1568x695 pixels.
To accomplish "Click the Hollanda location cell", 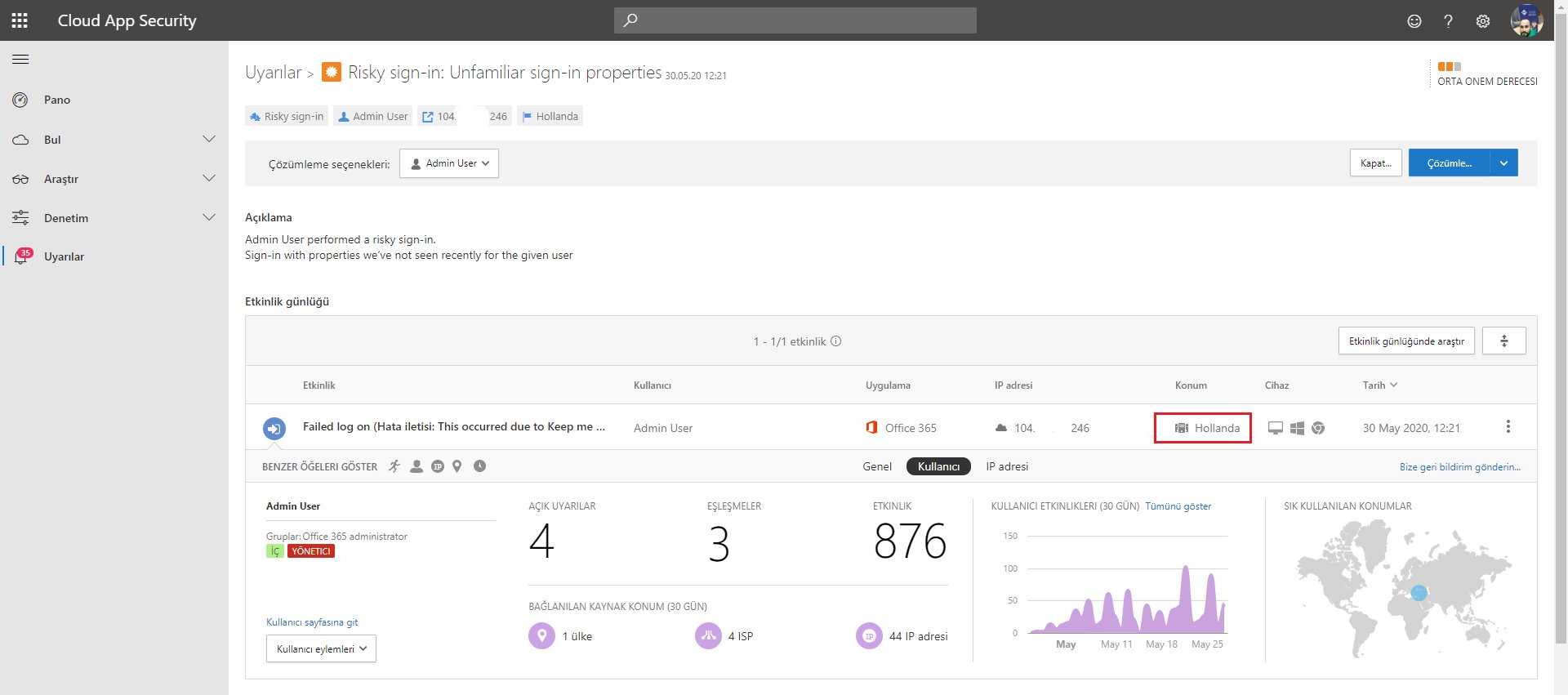I will click(1203, 428).
